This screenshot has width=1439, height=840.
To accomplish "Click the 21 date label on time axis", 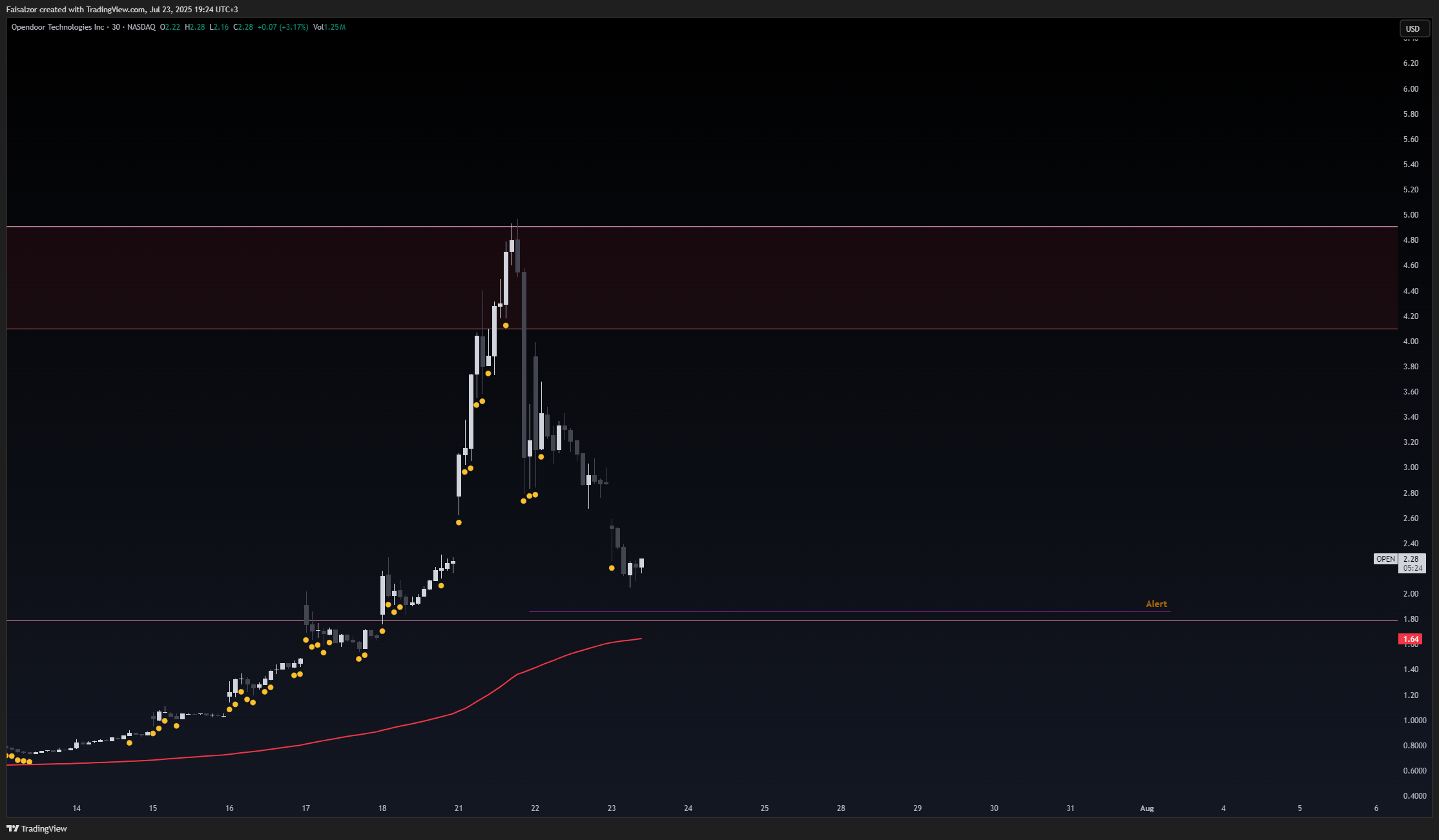I will [x=459, y=808].
